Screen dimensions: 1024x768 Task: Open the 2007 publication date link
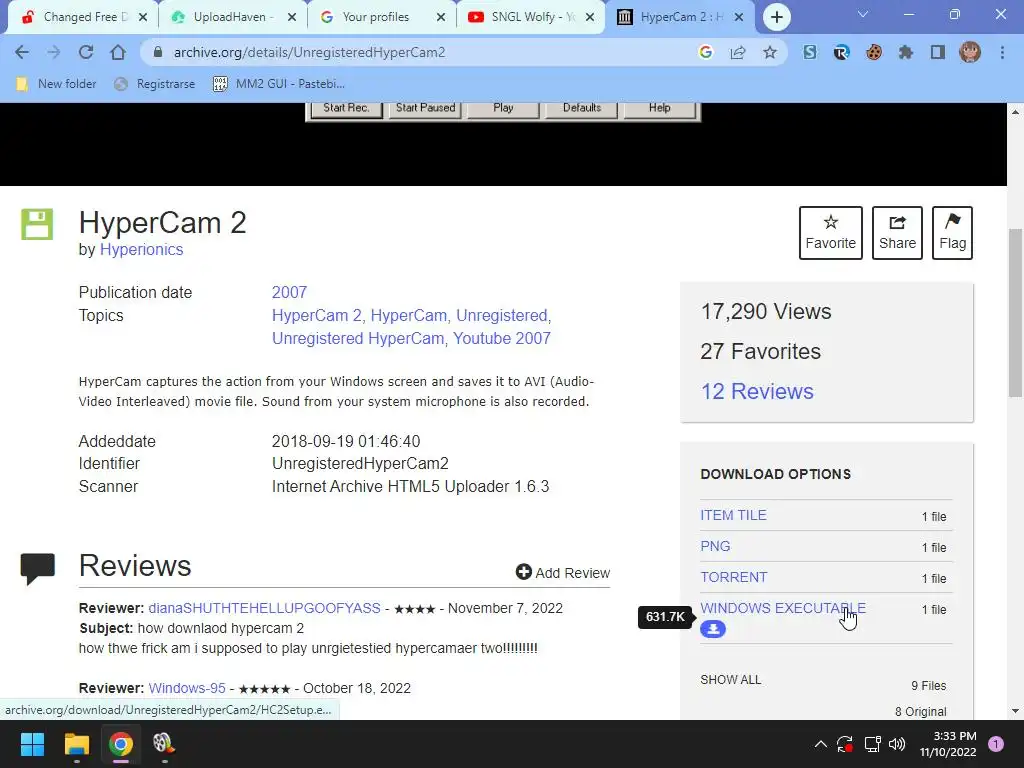289,292
